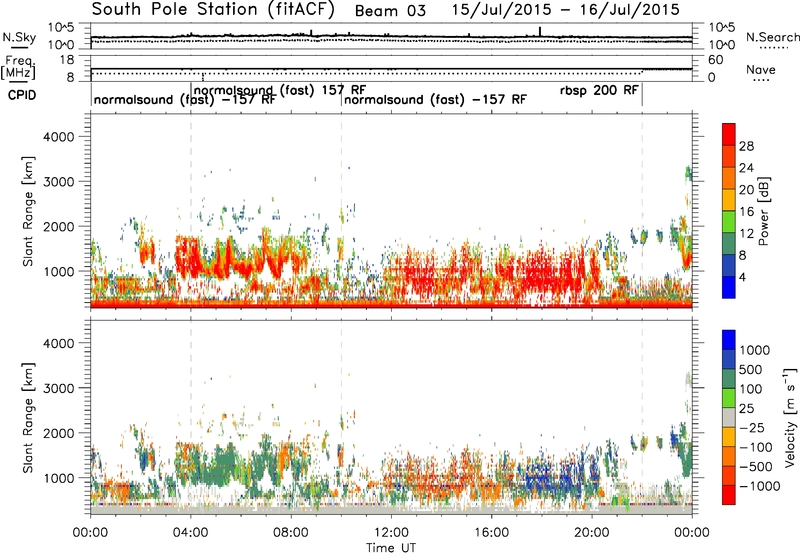This screenshot has height=554, width=800.
Task: Click the Power [dB] colorbar title
Action: (x=763, y=211)
